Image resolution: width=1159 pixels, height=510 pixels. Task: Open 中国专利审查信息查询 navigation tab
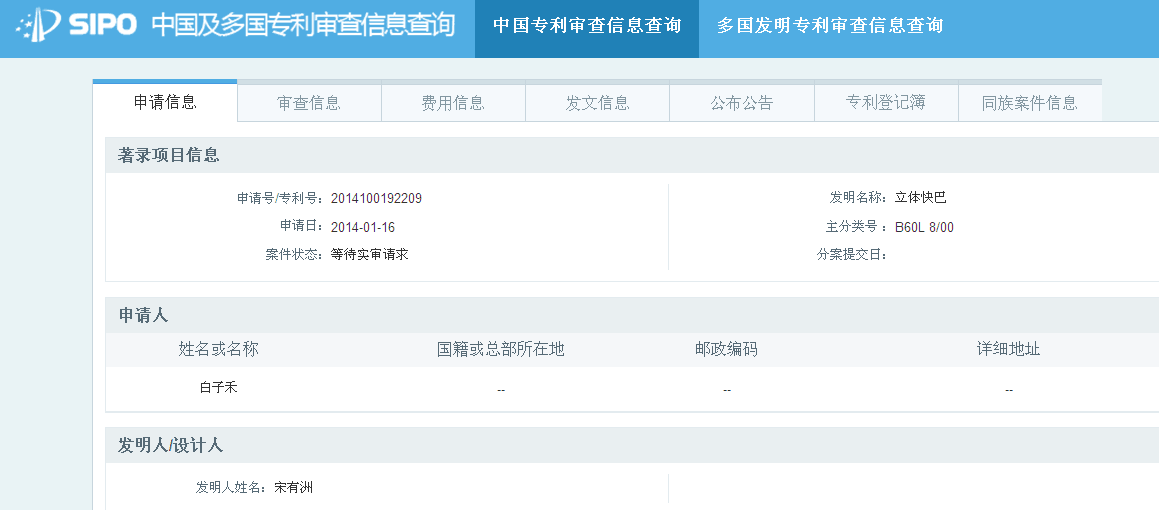point(587,26)
